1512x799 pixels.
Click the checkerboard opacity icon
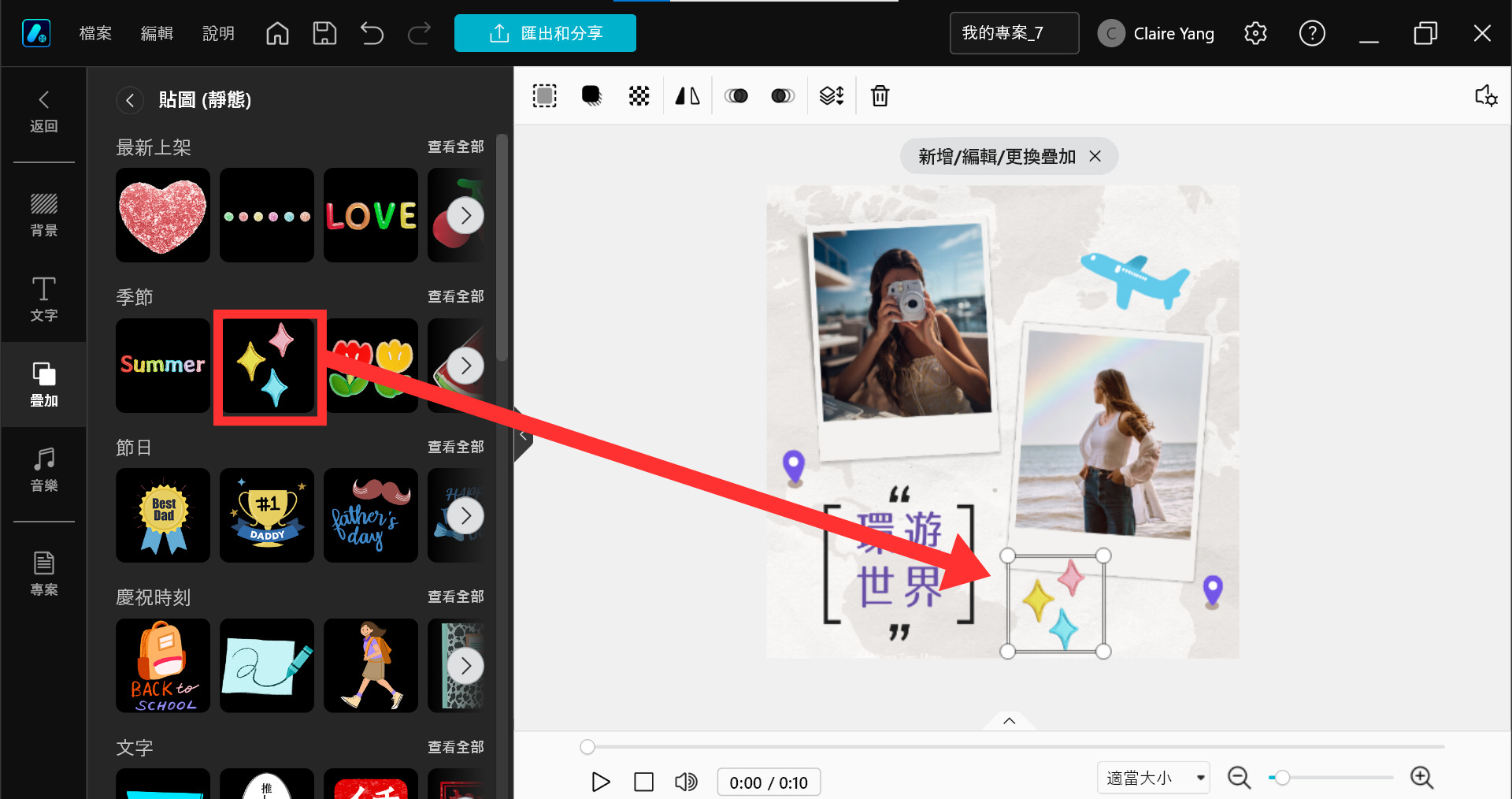click(x=639, y=96)
